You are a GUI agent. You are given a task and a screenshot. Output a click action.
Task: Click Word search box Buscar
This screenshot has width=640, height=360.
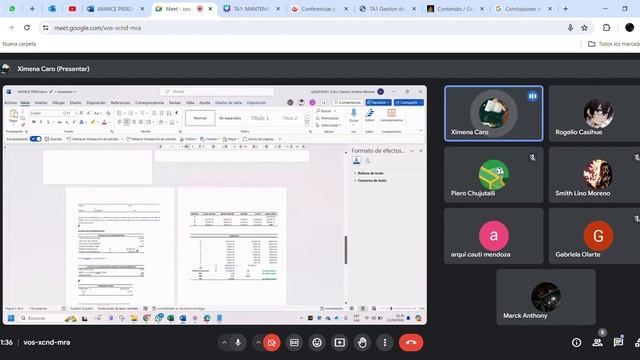click(217, 91)
